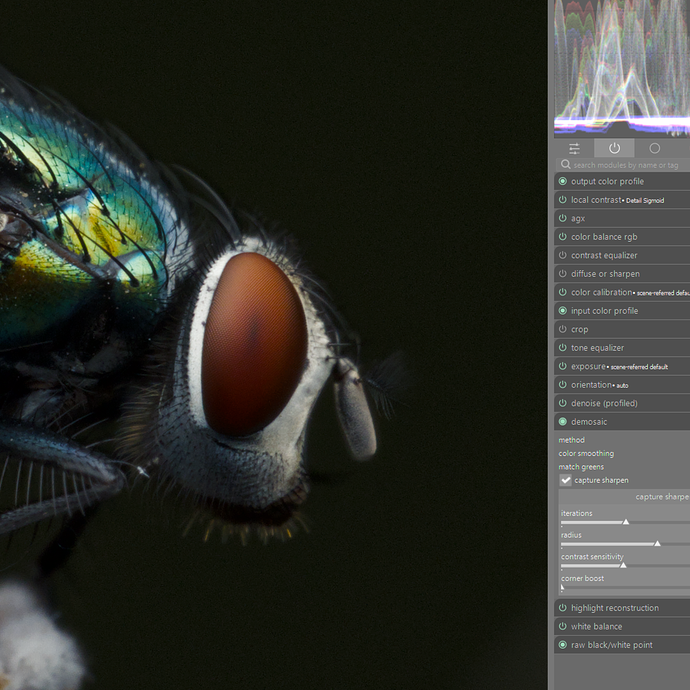Toggle the denoise (profiled) module power
The width and height of the screenshot is (690, 690).
[563, 403]
